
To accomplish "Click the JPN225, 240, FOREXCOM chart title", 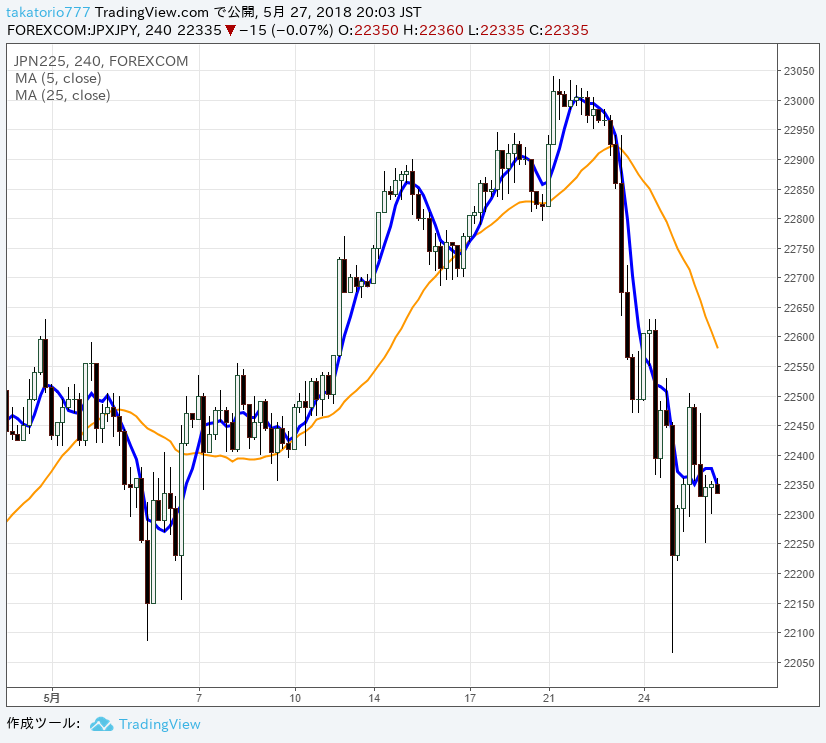I will coord(101,61).
